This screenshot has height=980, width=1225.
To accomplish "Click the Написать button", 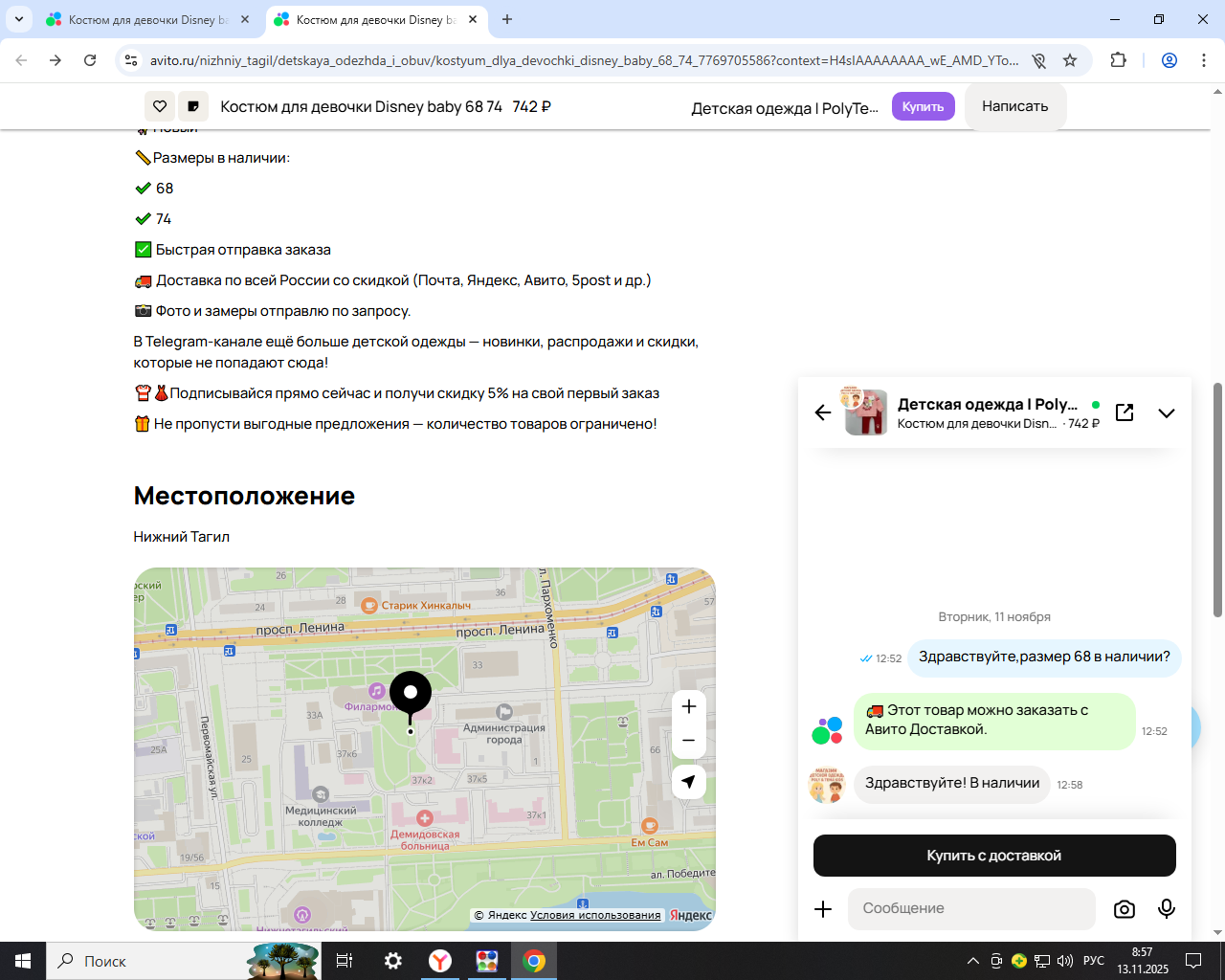I will [1014, 106].
